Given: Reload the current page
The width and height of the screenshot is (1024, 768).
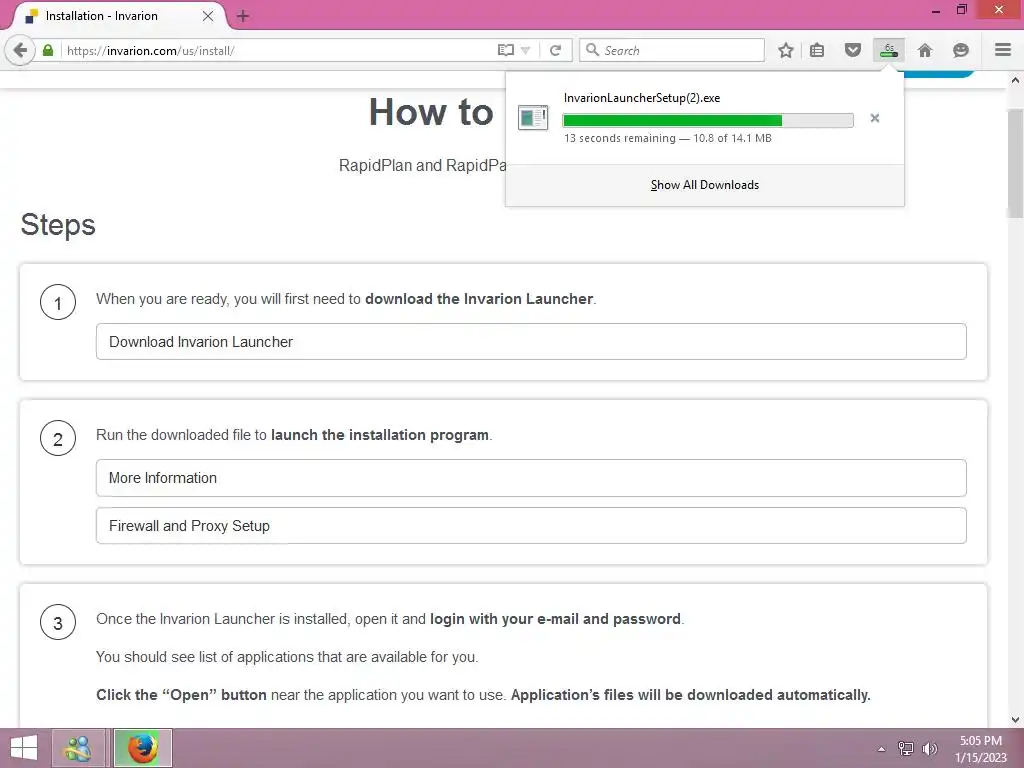Looking at the screenshot, I should point(556,50).
